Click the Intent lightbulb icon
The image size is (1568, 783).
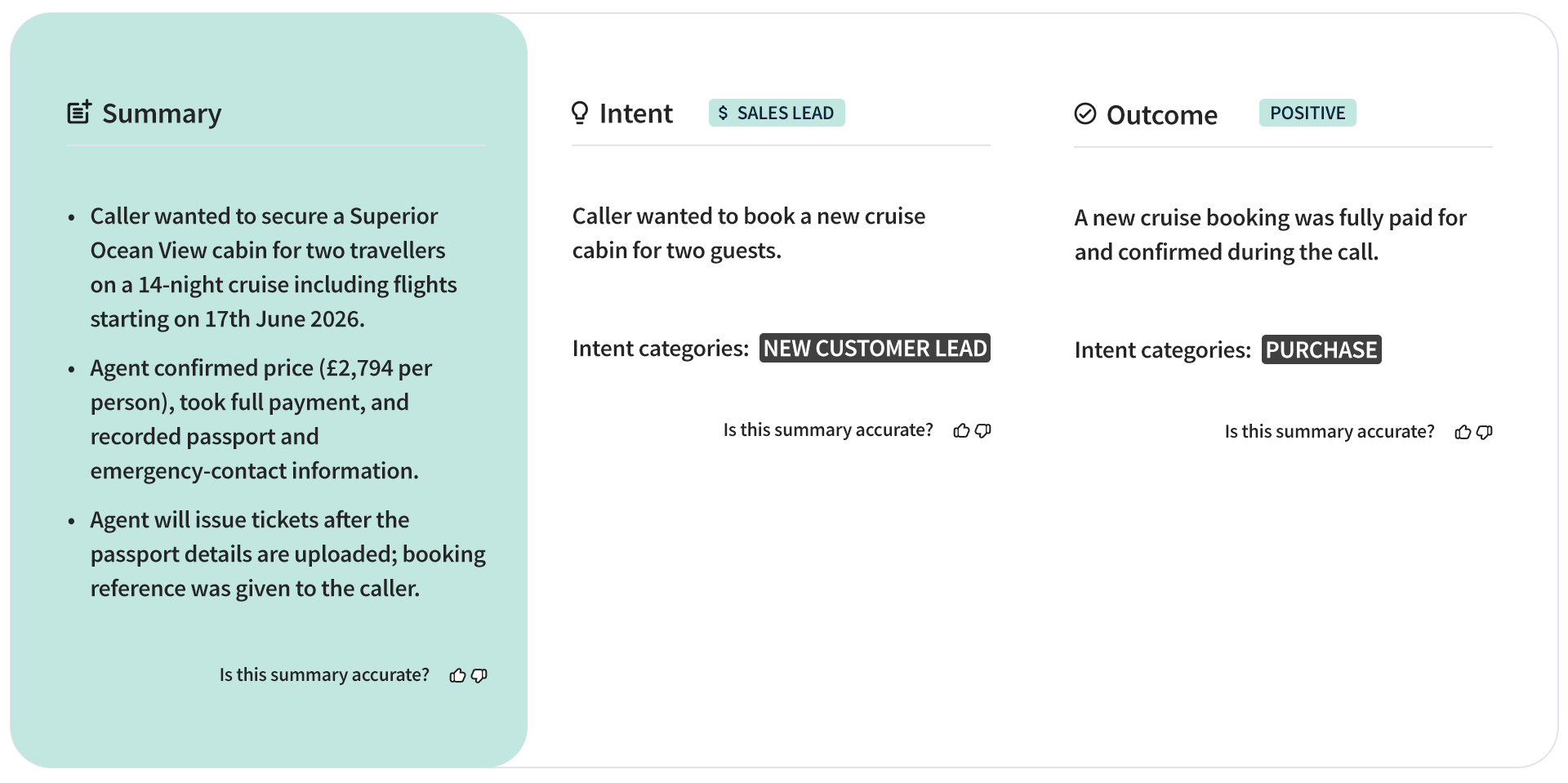tap(580, 113)
